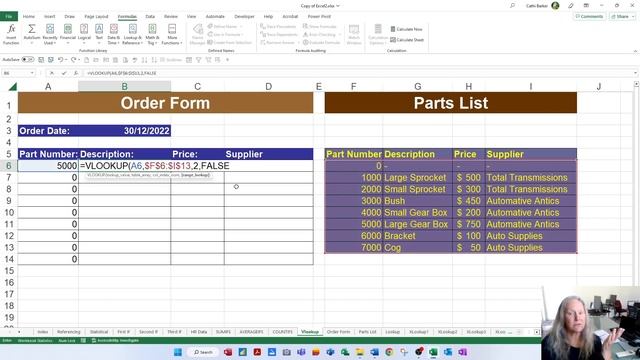The height and width of the screenshot is (360, 640).
Task: Click the Select All triangle corner
Action: click(x=13, y=87)
